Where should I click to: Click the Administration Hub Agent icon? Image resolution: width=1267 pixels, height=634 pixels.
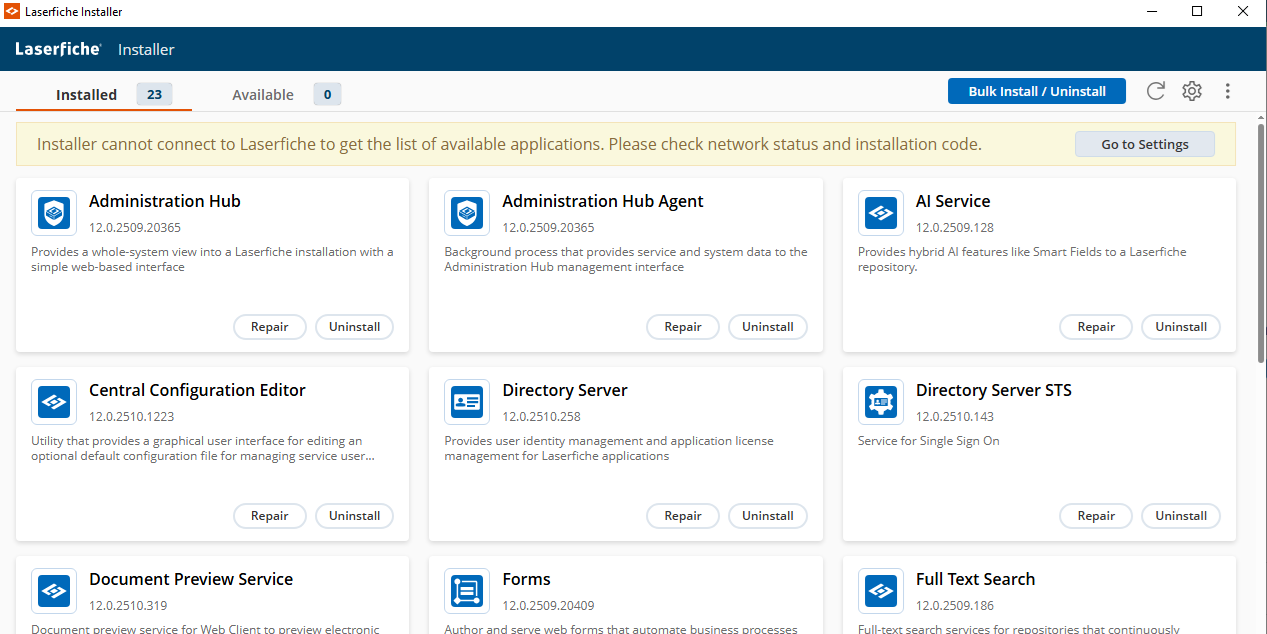tap(467, 213)
